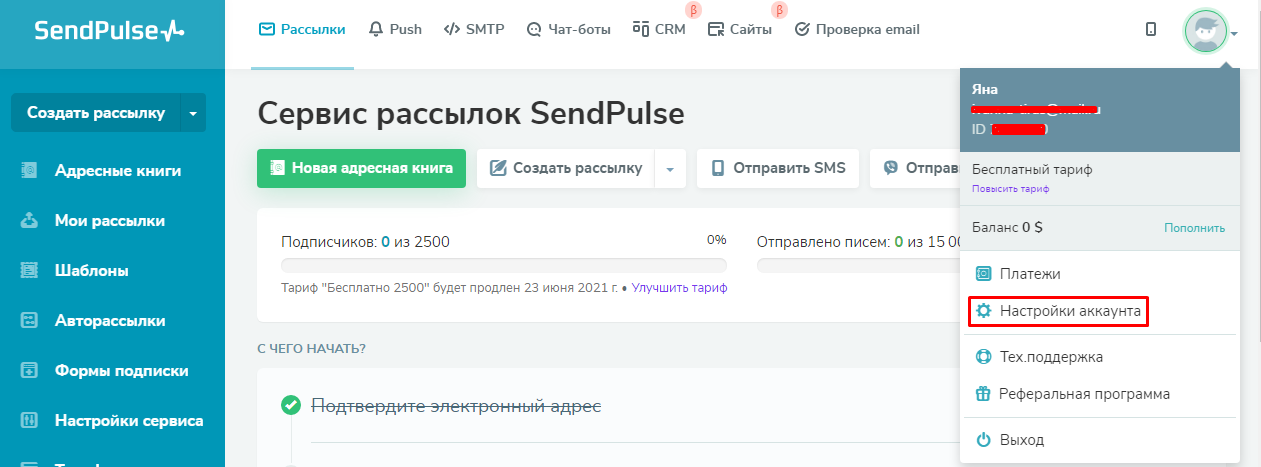Click the mobile phone icon in header
Image resolution: width=1261 pixels, height=467 pixels.
point(1150,30)
